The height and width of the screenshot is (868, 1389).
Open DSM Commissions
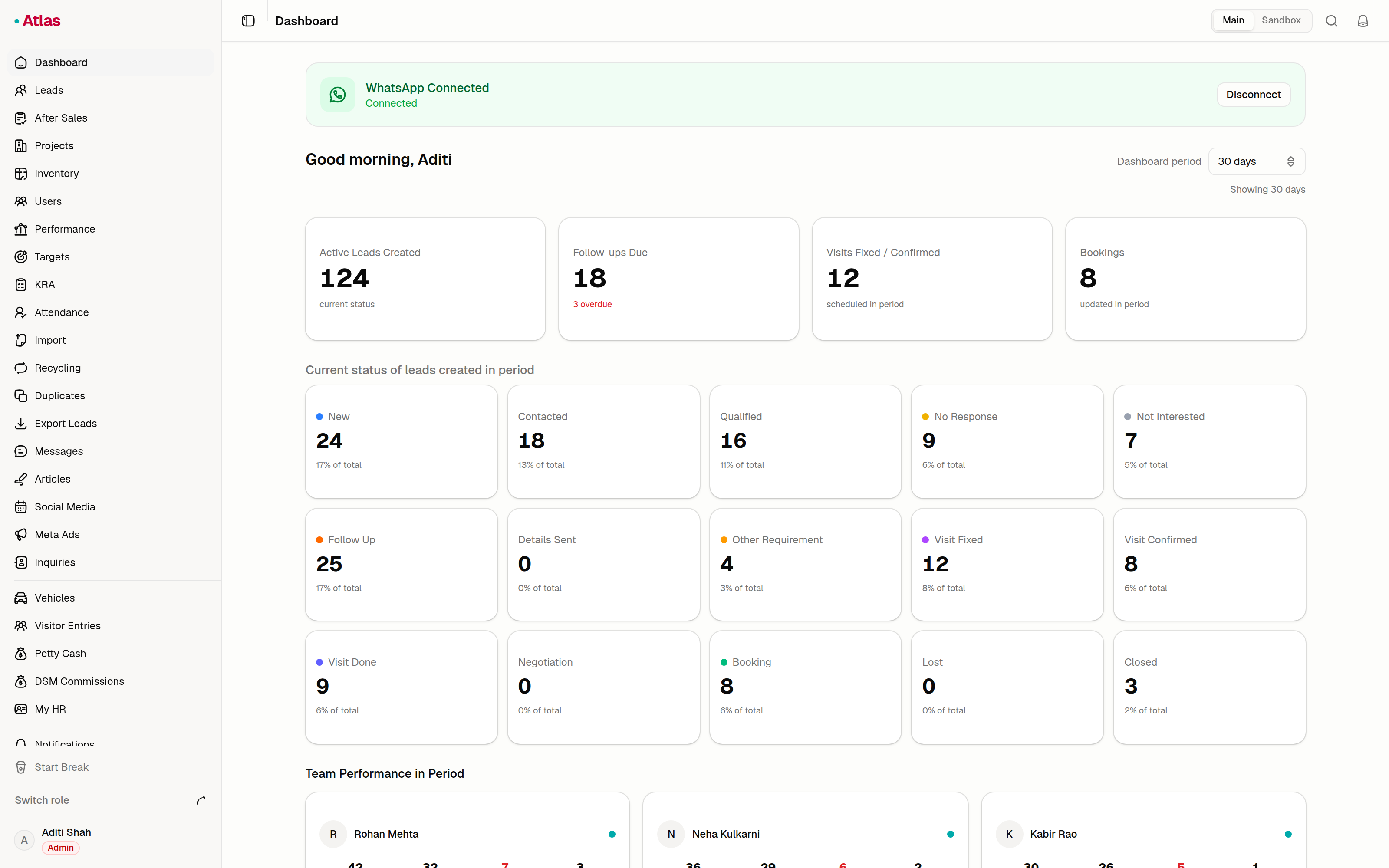[x=111, y=681]
